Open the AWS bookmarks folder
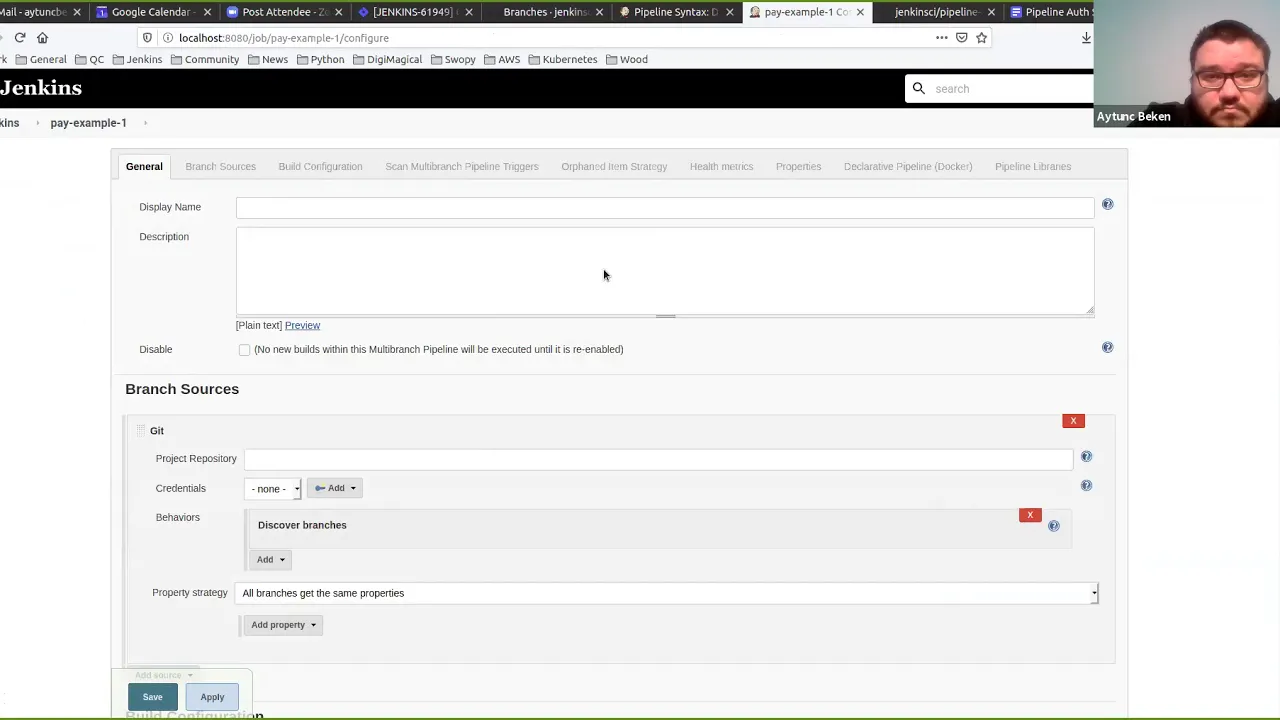Image resolution: width=1280 pixels, height=720 pixels. coord(502,59)
